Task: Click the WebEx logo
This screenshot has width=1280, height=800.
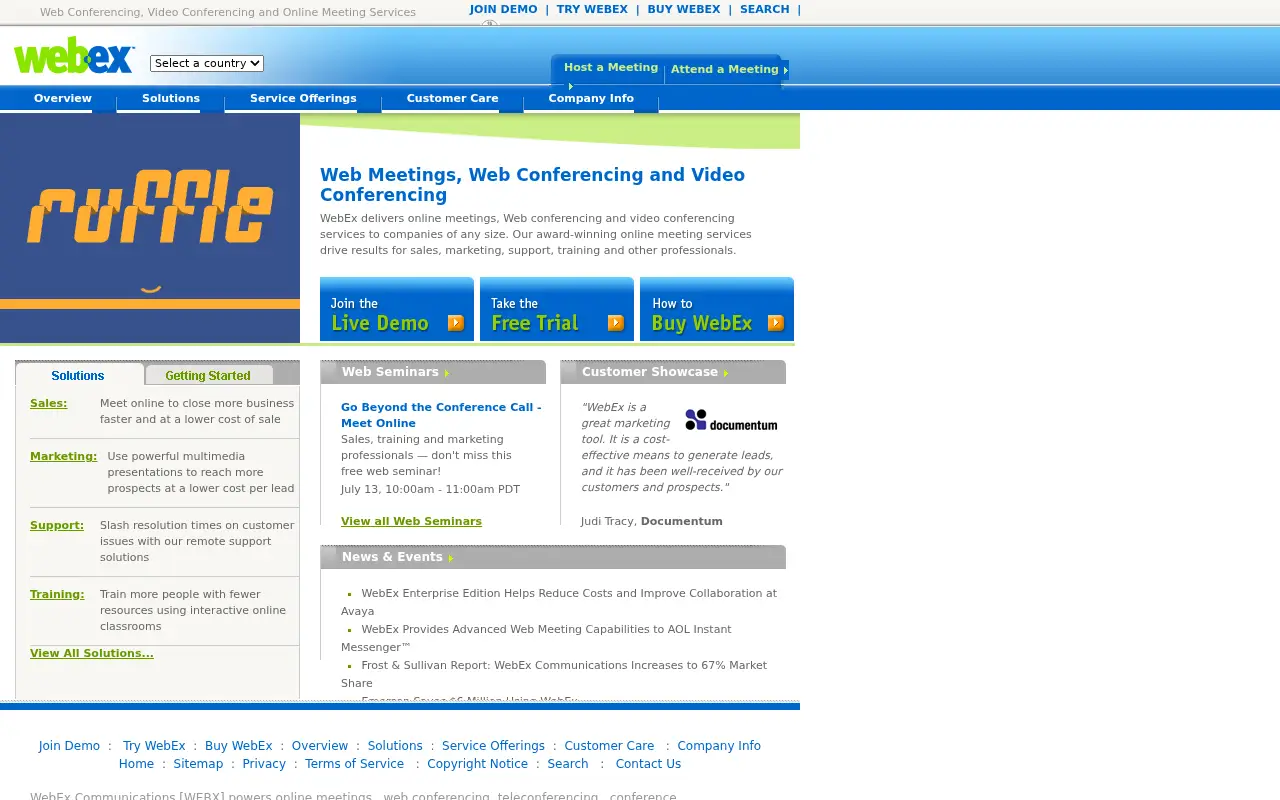Action: 74,56
